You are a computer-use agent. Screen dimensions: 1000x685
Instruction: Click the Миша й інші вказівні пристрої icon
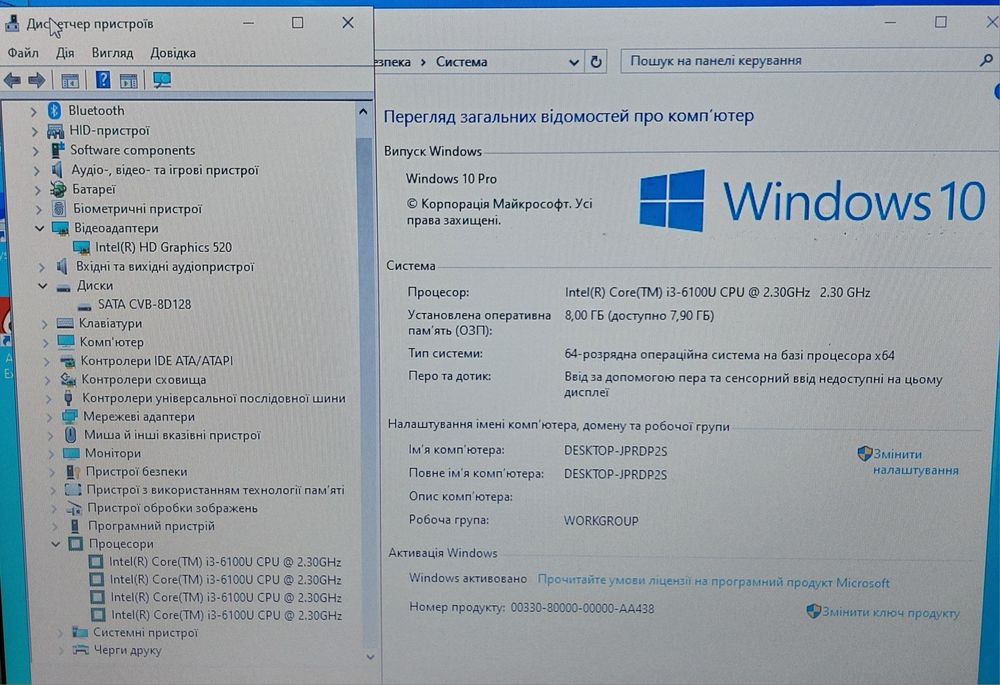pos(70,435)
